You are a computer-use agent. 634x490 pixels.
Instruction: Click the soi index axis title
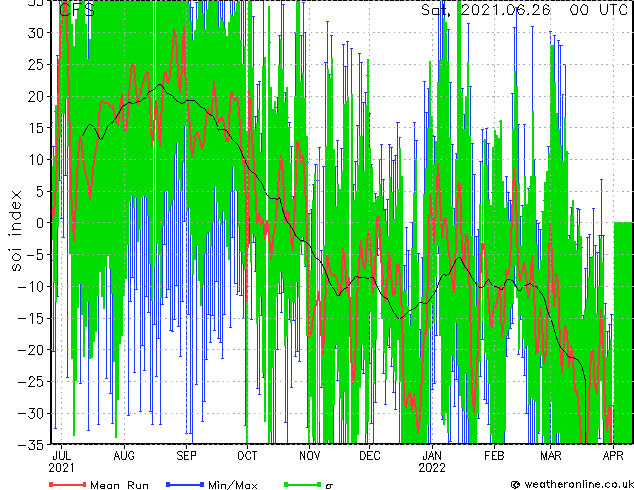[16, 231]
